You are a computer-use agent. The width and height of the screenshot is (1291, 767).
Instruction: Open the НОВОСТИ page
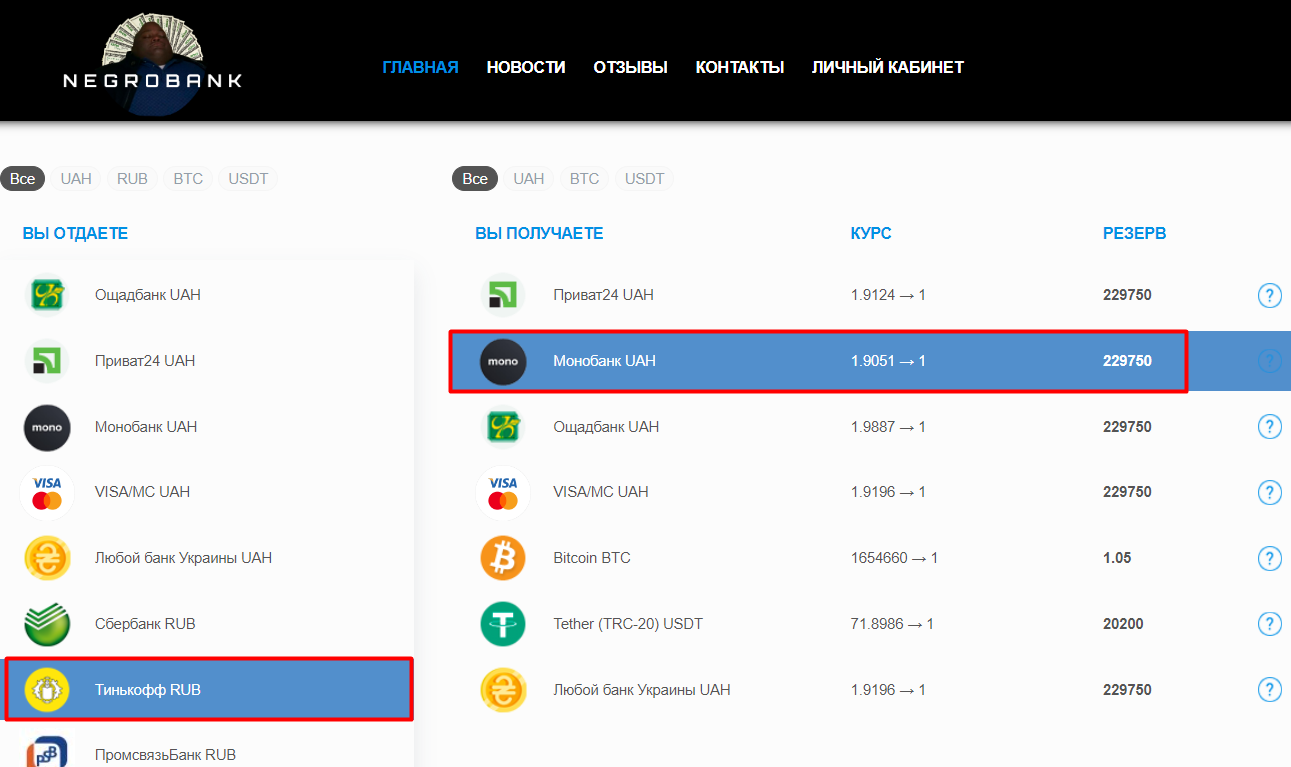pyautogui.click(x=526, y=67)
